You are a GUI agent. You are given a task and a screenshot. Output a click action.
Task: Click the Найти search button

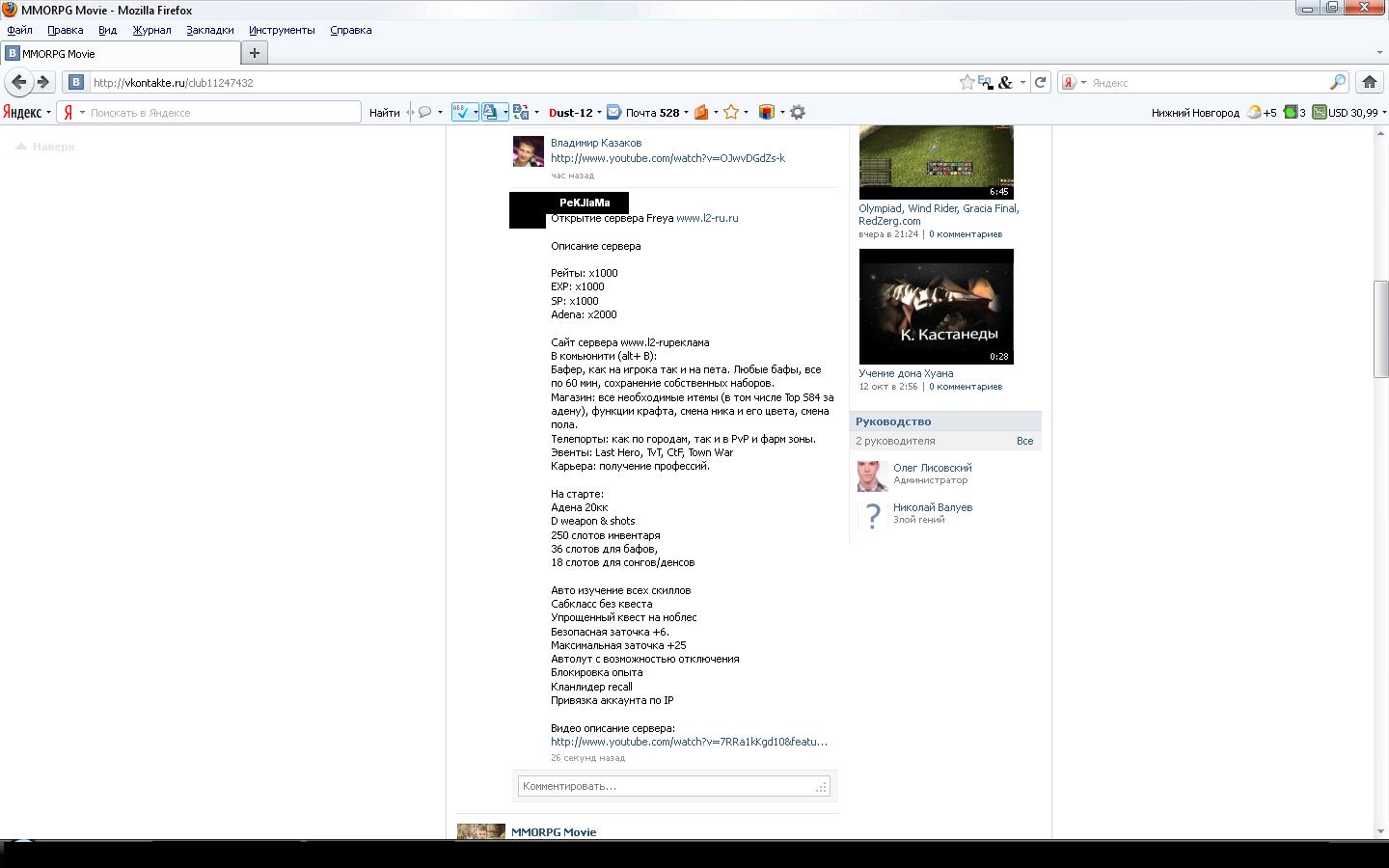pyautogui.click(x=384, y=112)
